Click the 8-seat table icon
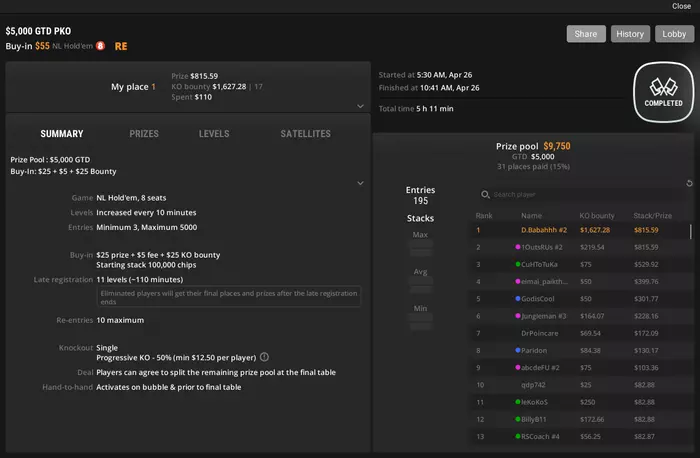The height and width of the screenshot is (458, 700). [100, 46]
